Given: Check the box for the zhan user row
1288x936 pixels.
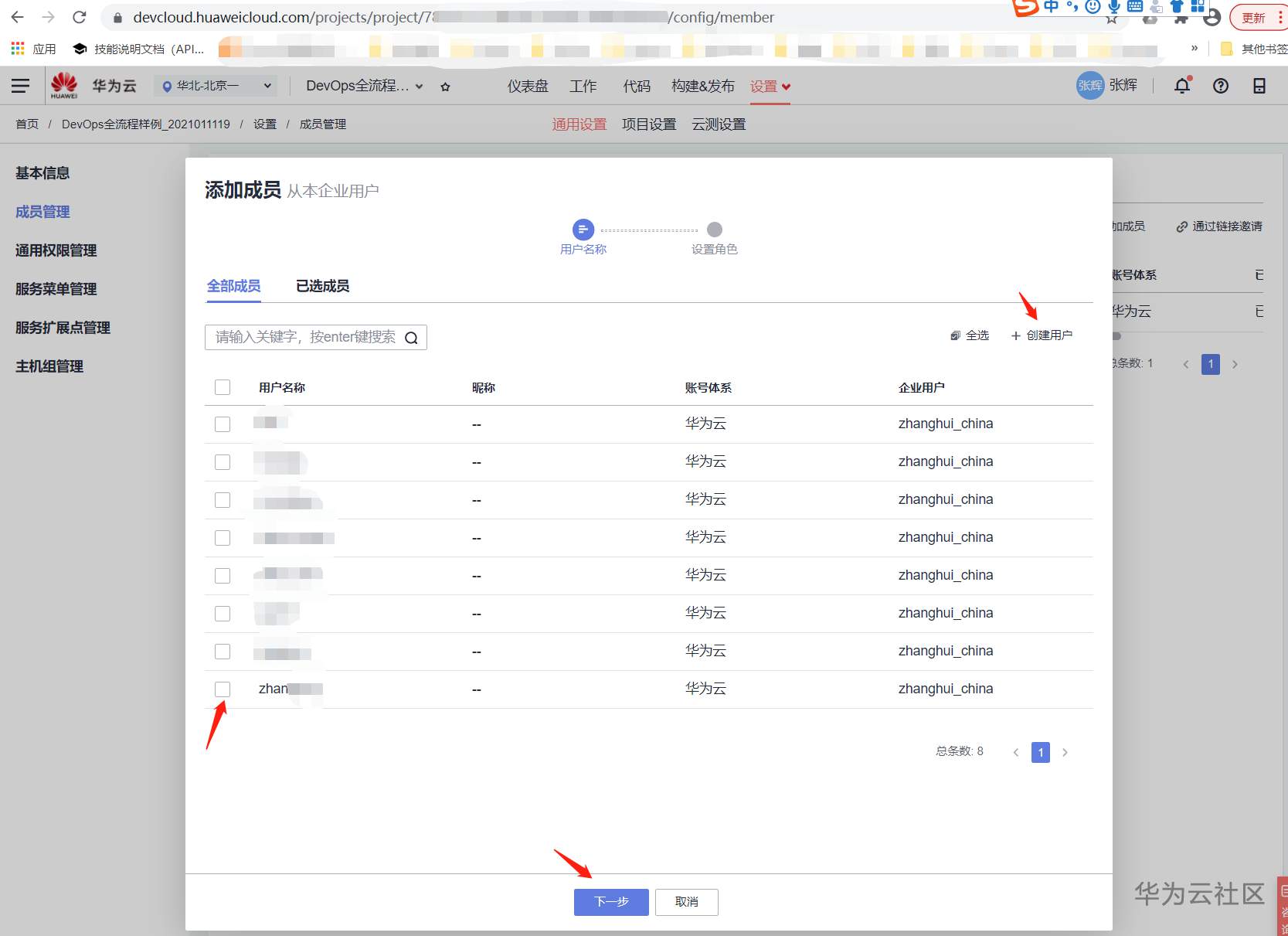Looking at the screenshot, I should [223, 689].
